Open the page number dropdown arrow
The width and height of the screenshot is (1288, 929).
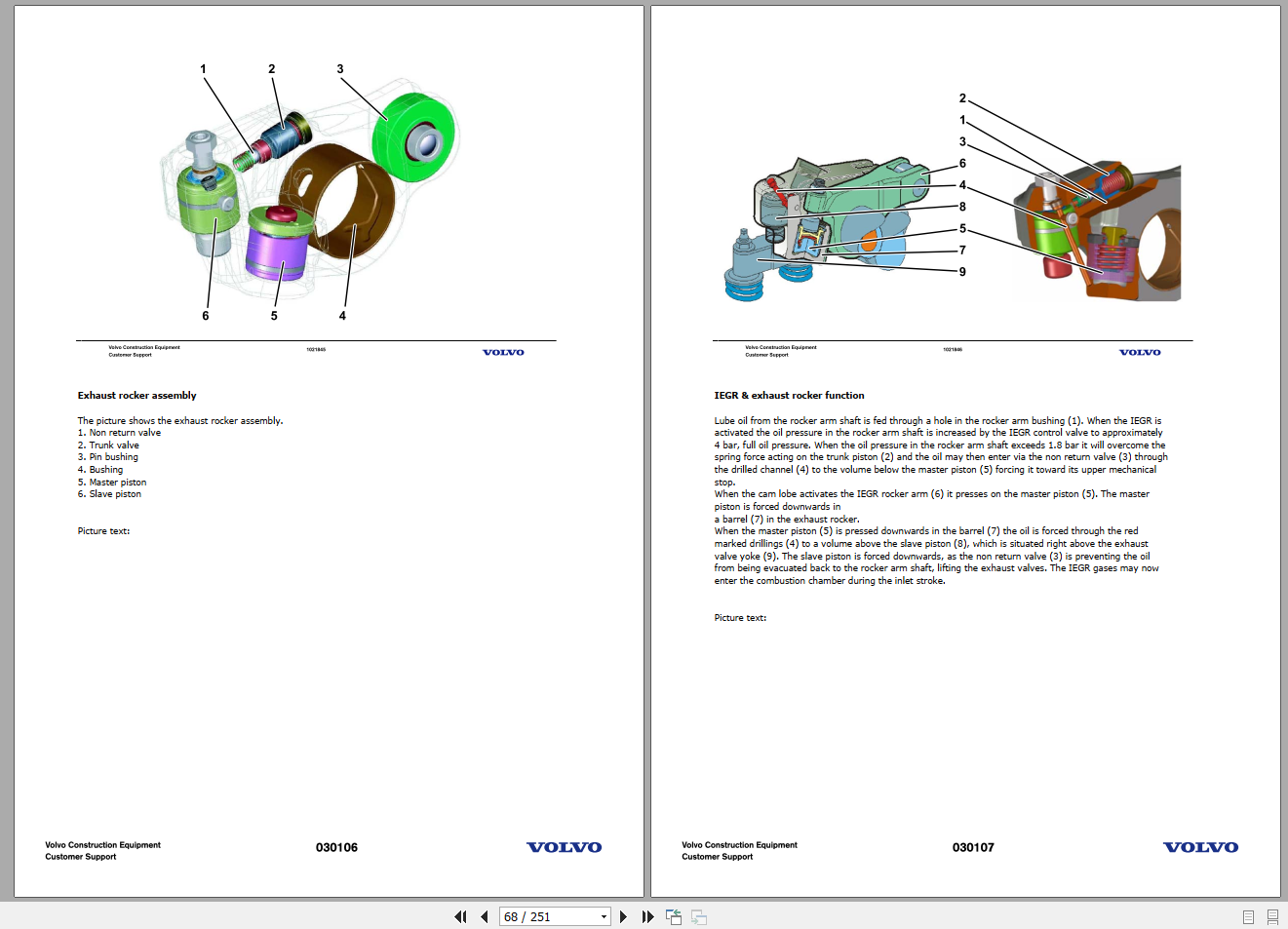[x=604, y=916]
